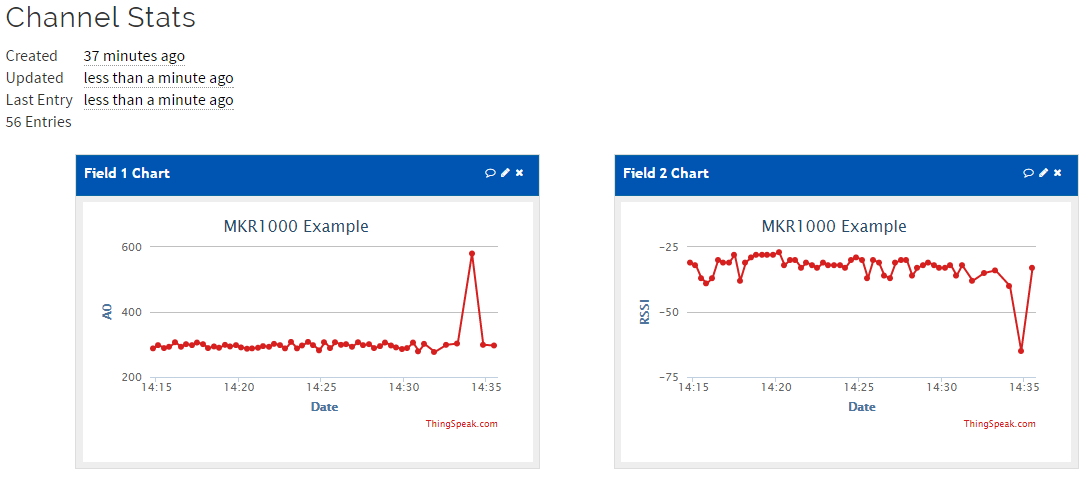Click the A0 axis label
Screen dimensions: 1088x477
(107, 312)
